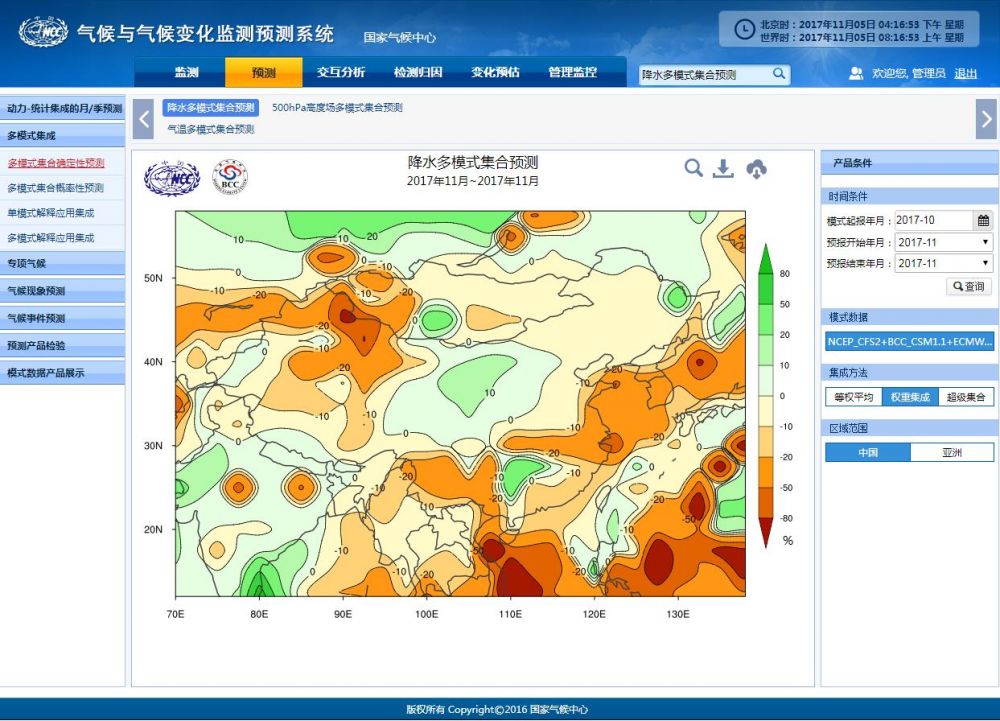Click the 退出 logout link

(965, 73)
